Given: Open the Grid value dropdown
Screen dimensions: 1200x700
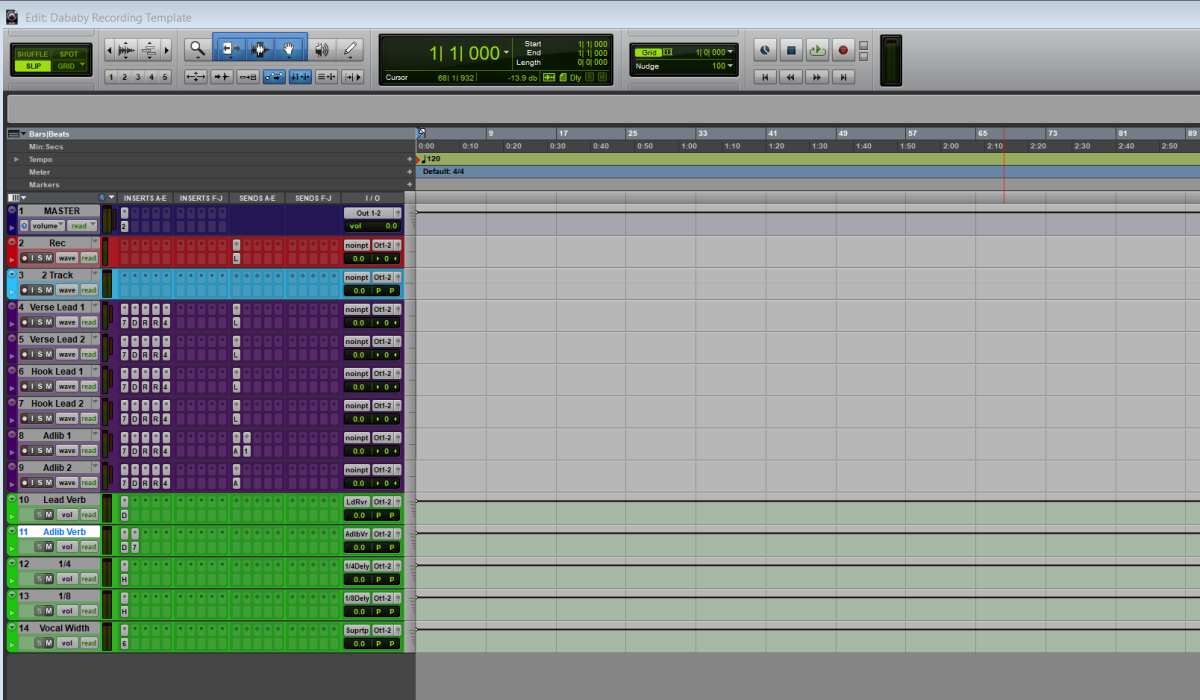Looking at the screenshot, I should click(715, 52).
